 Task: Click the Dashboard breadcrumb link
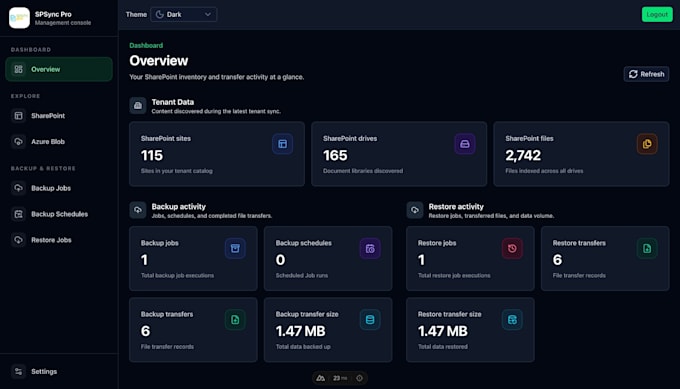point(146,45)
